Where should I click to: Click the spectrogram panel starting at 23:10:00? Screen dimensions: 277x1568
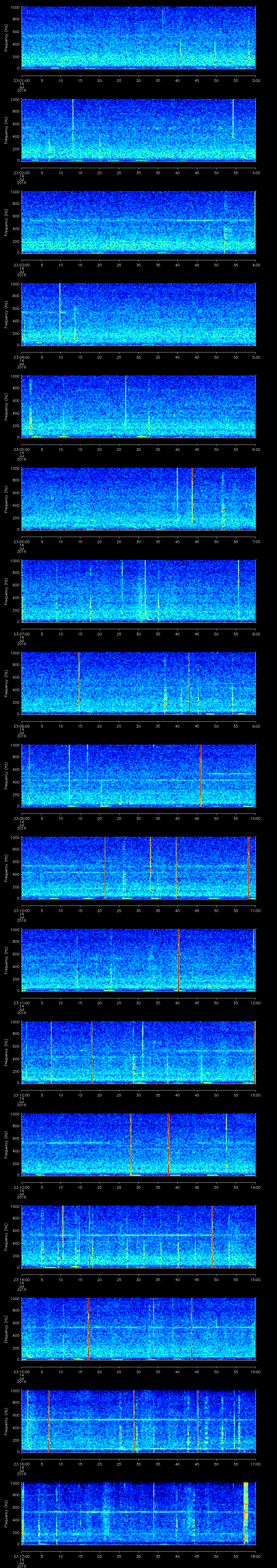pyautogui.click(x=139, y=868)
